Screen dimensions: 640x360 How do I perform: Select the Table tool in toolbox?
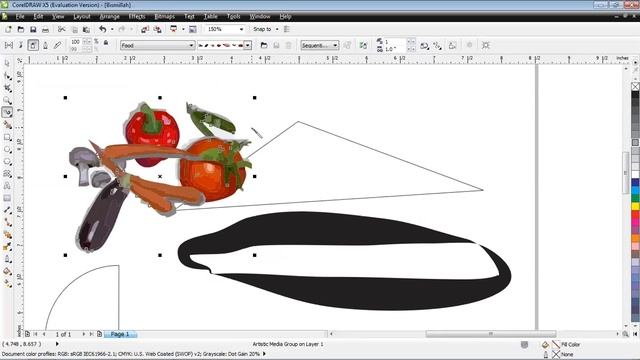tap(7, 198)
